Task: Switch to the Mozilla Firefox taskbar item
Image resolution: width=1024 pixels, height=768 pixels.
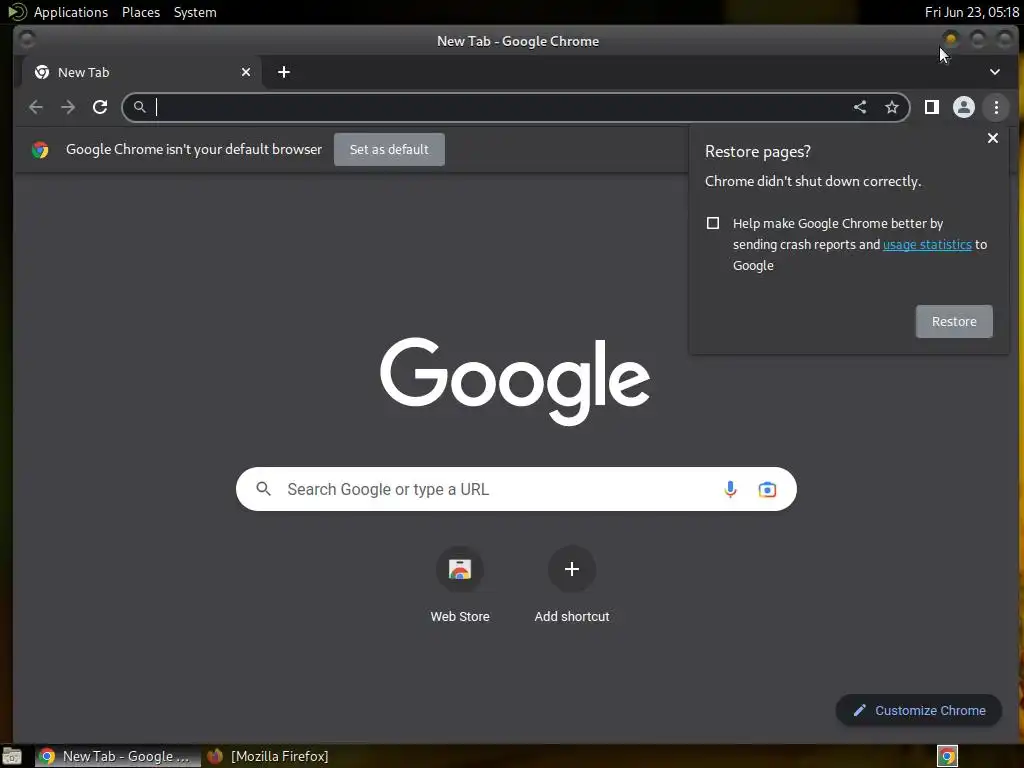Action: pos(268,756)
